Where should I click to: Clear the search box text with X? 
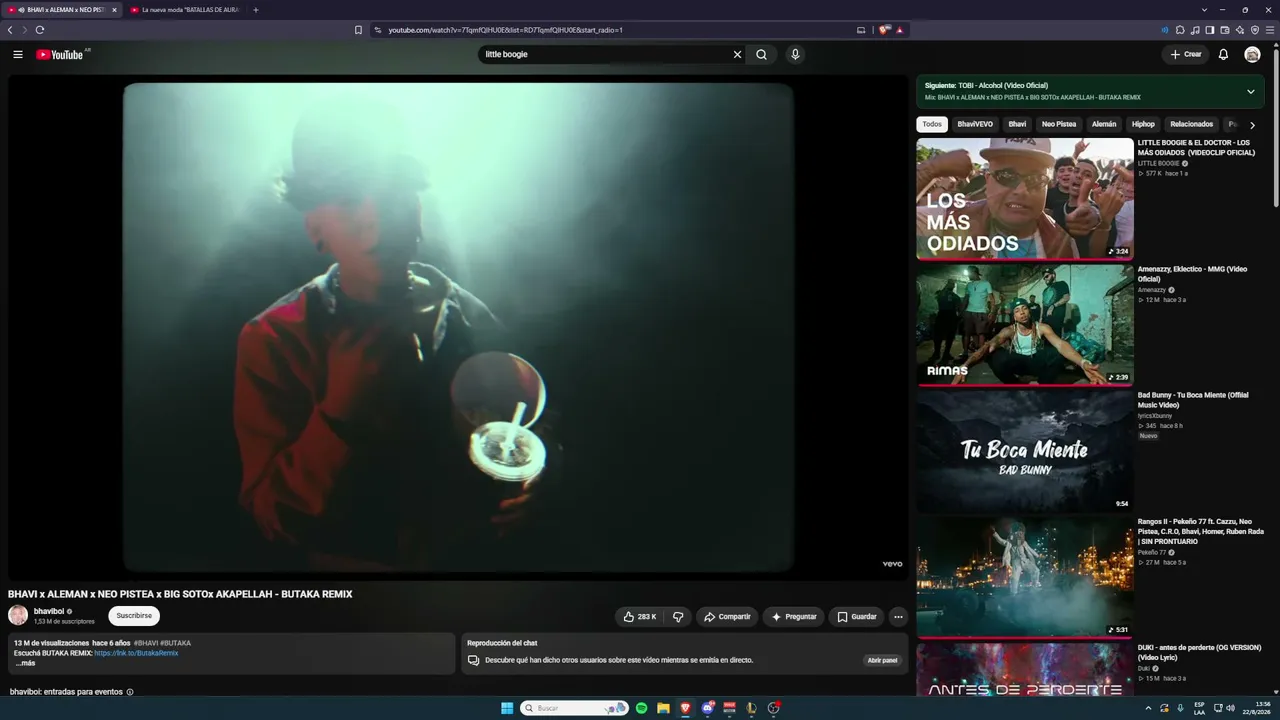point(738,55)
